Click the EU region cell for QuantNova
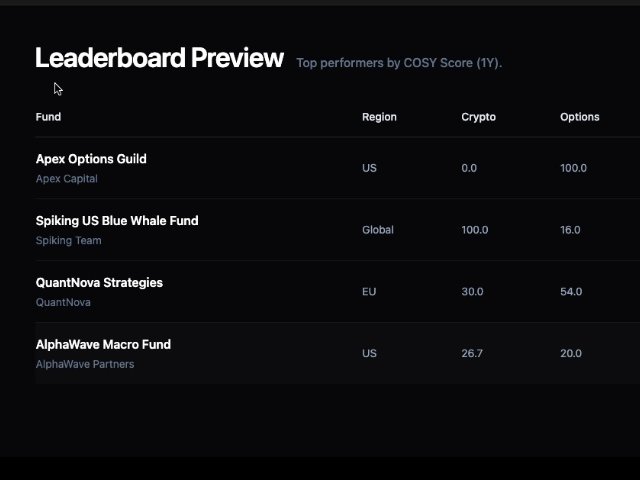Viewport: 640px width, 480px height. (x=369, y=292)
